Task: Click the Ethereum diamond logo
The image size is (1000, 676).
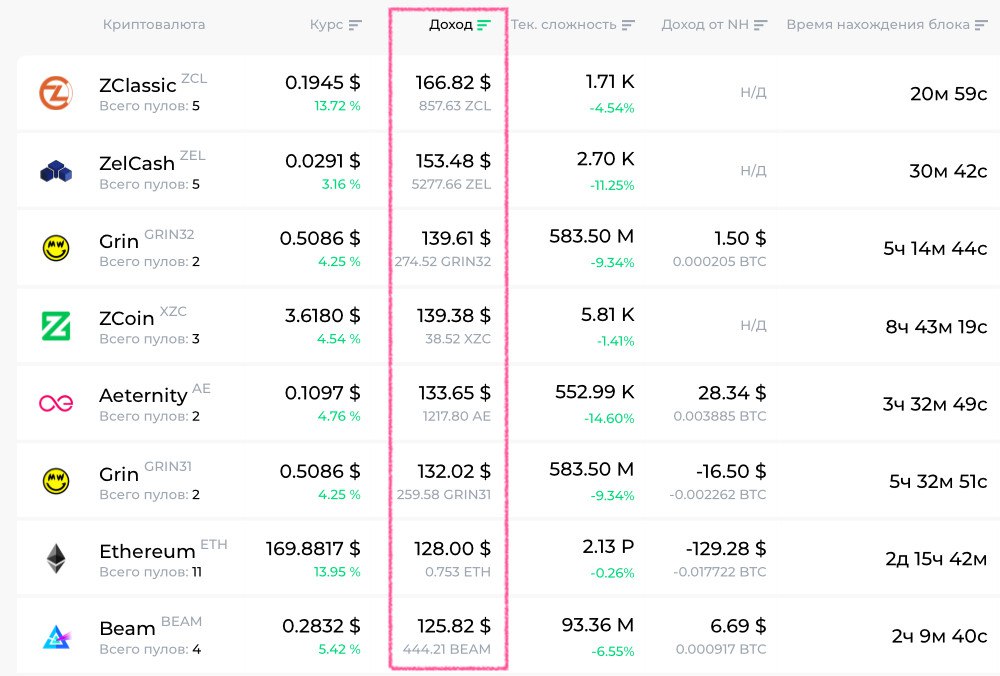Action: (x=56, y=558)
